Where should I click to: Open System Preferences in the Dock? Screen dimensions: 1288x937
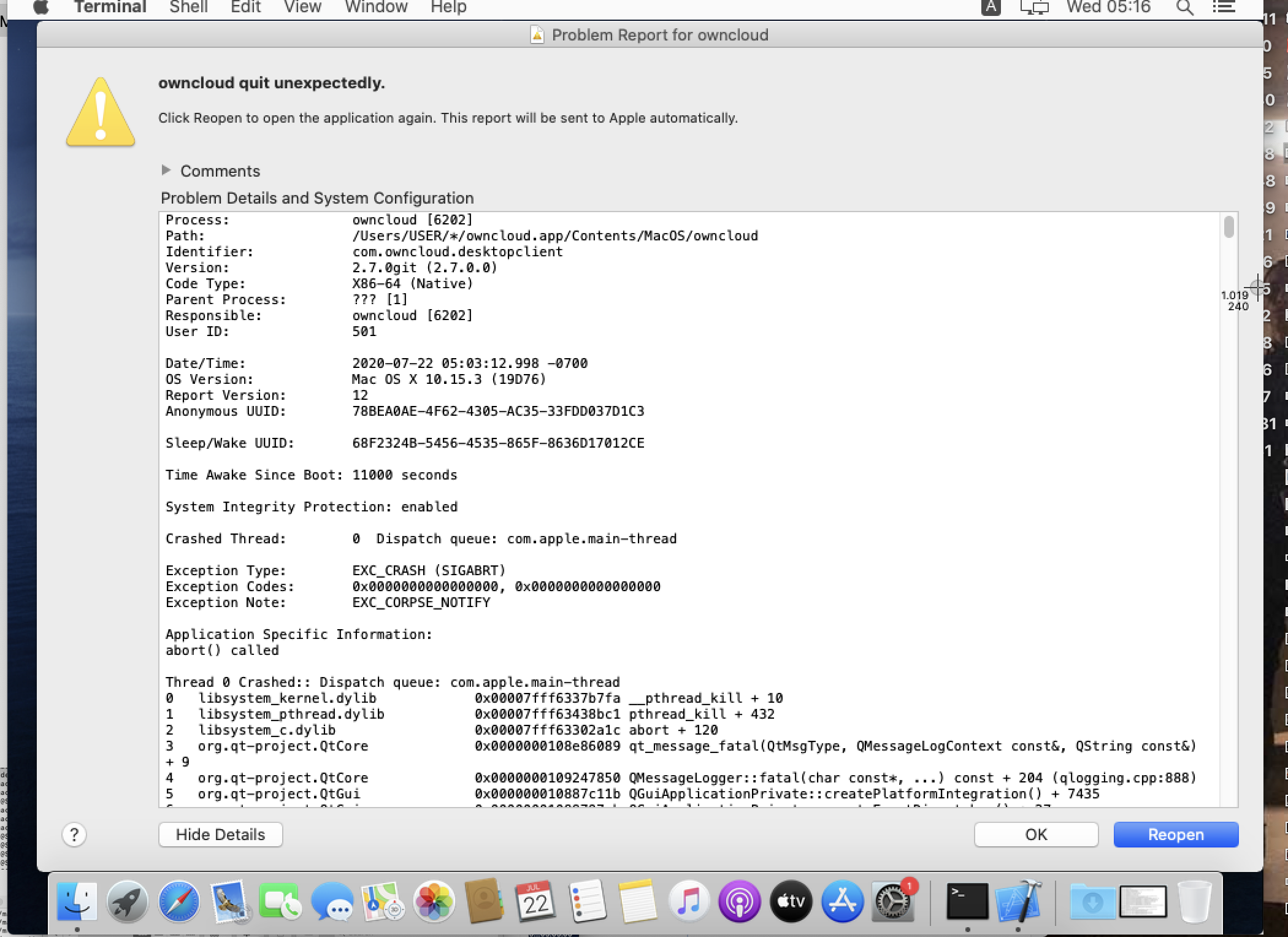[x=893, y=902]
